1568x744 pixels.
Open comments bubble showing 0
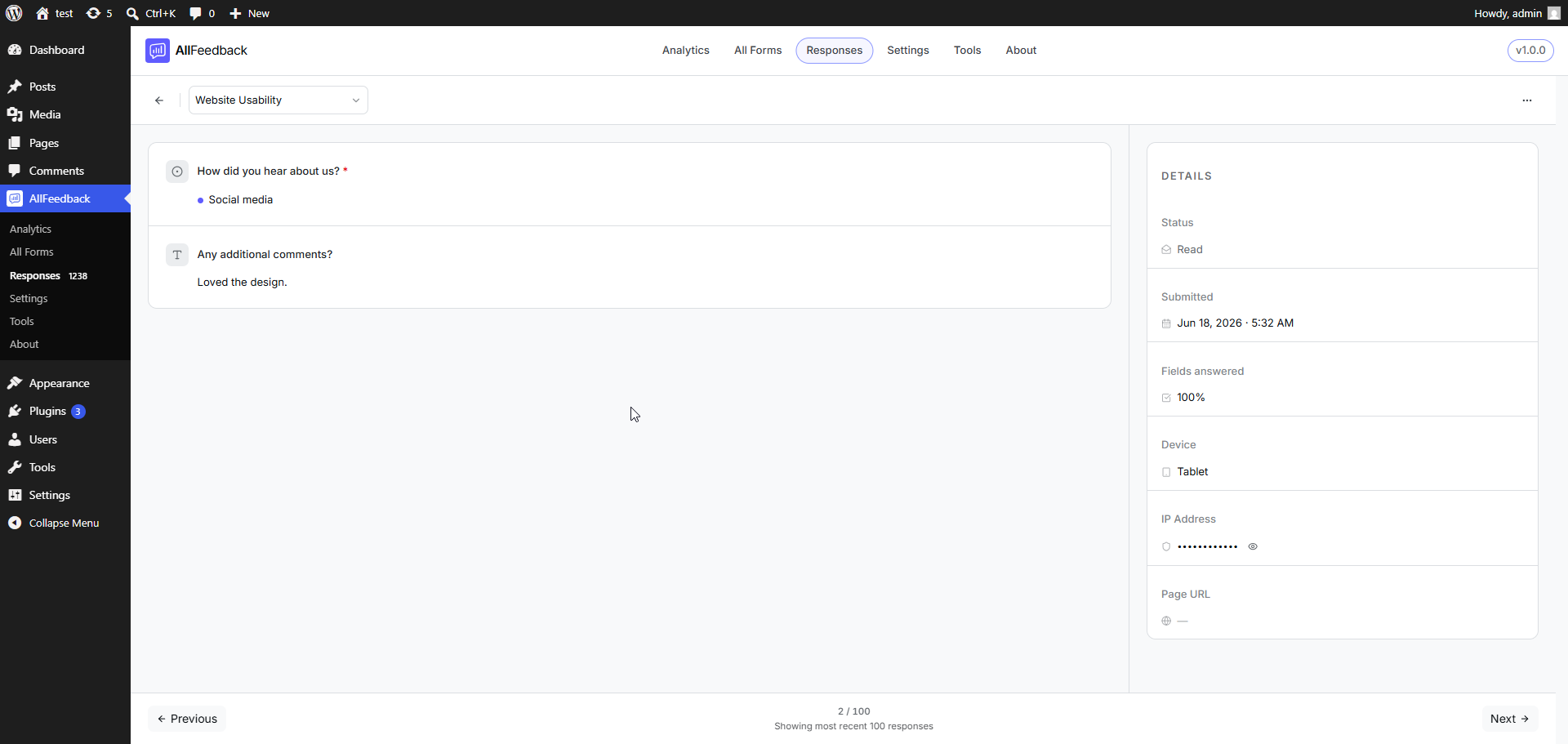click(x=202, y=13)
